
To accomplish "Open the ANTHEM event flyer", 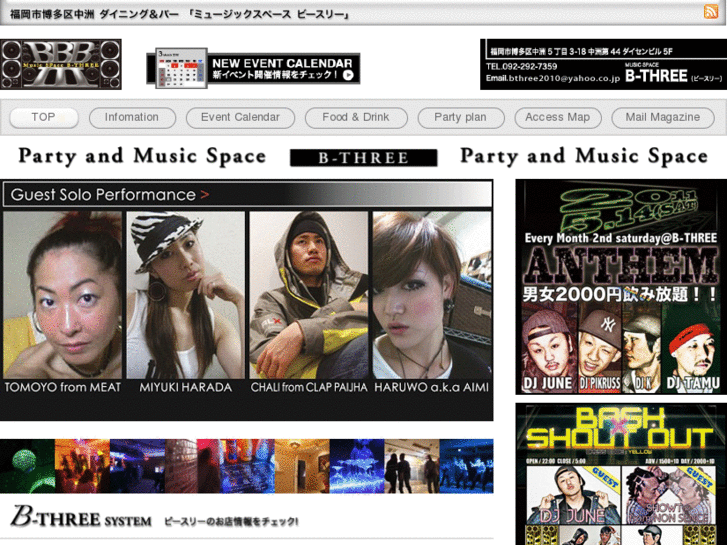I will tap(621, 287).
